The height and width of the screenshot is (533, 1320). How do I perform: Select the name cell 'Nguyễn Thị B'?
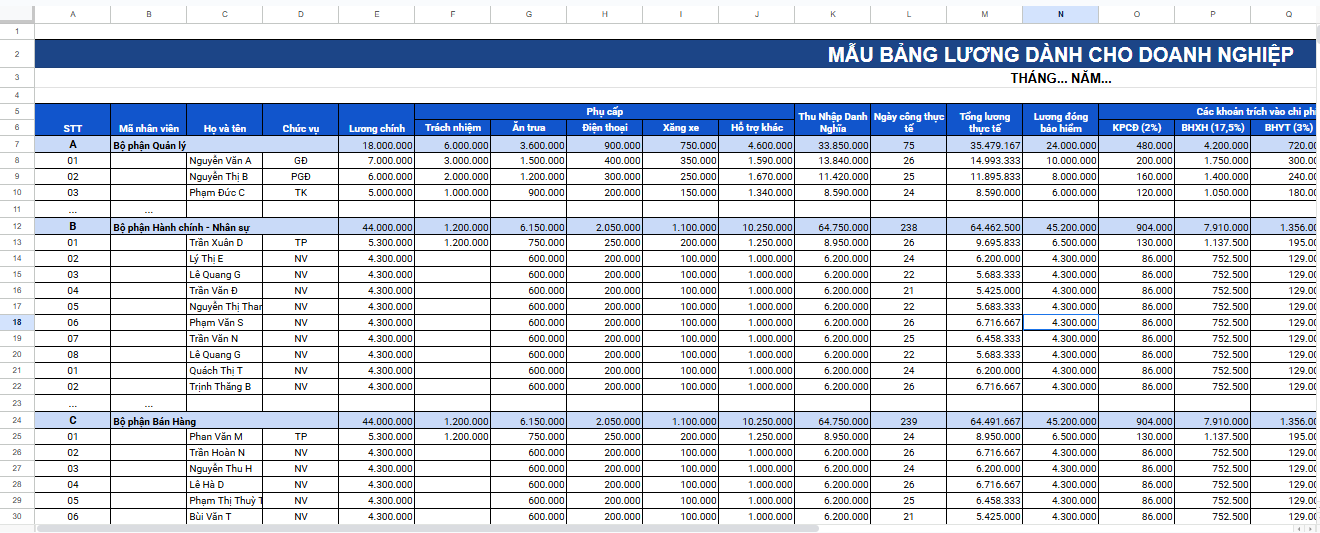click(x=224, y=177)
